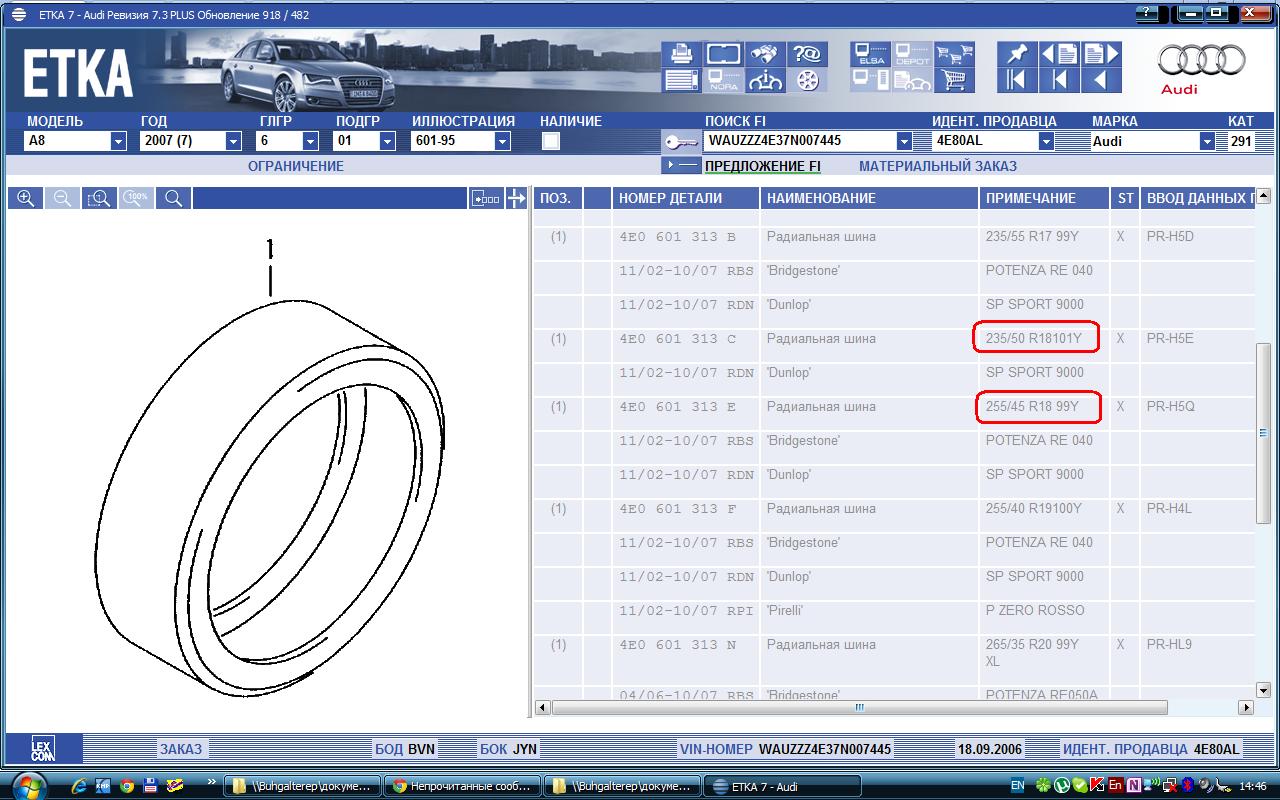Open the binoculars search tool
Viewport: 1280px width, 800px height.
[x=766, y=54]
